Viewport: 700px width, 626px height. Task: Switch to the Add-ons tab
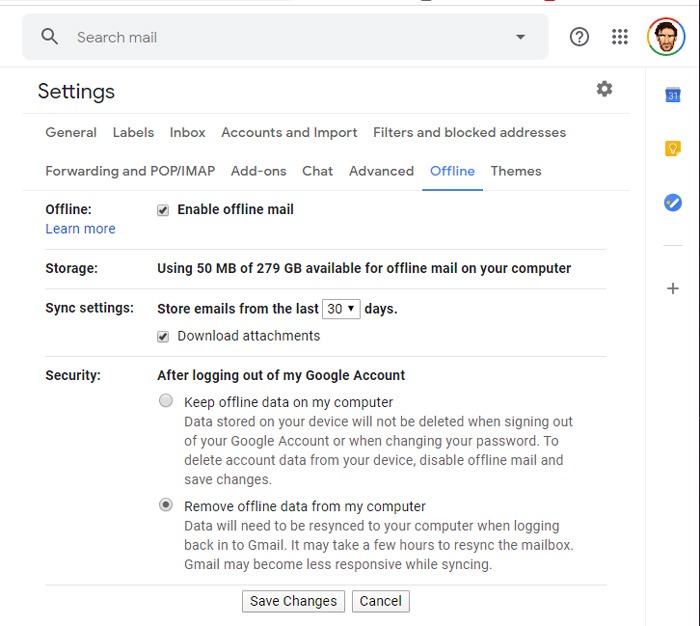[258, 171]
